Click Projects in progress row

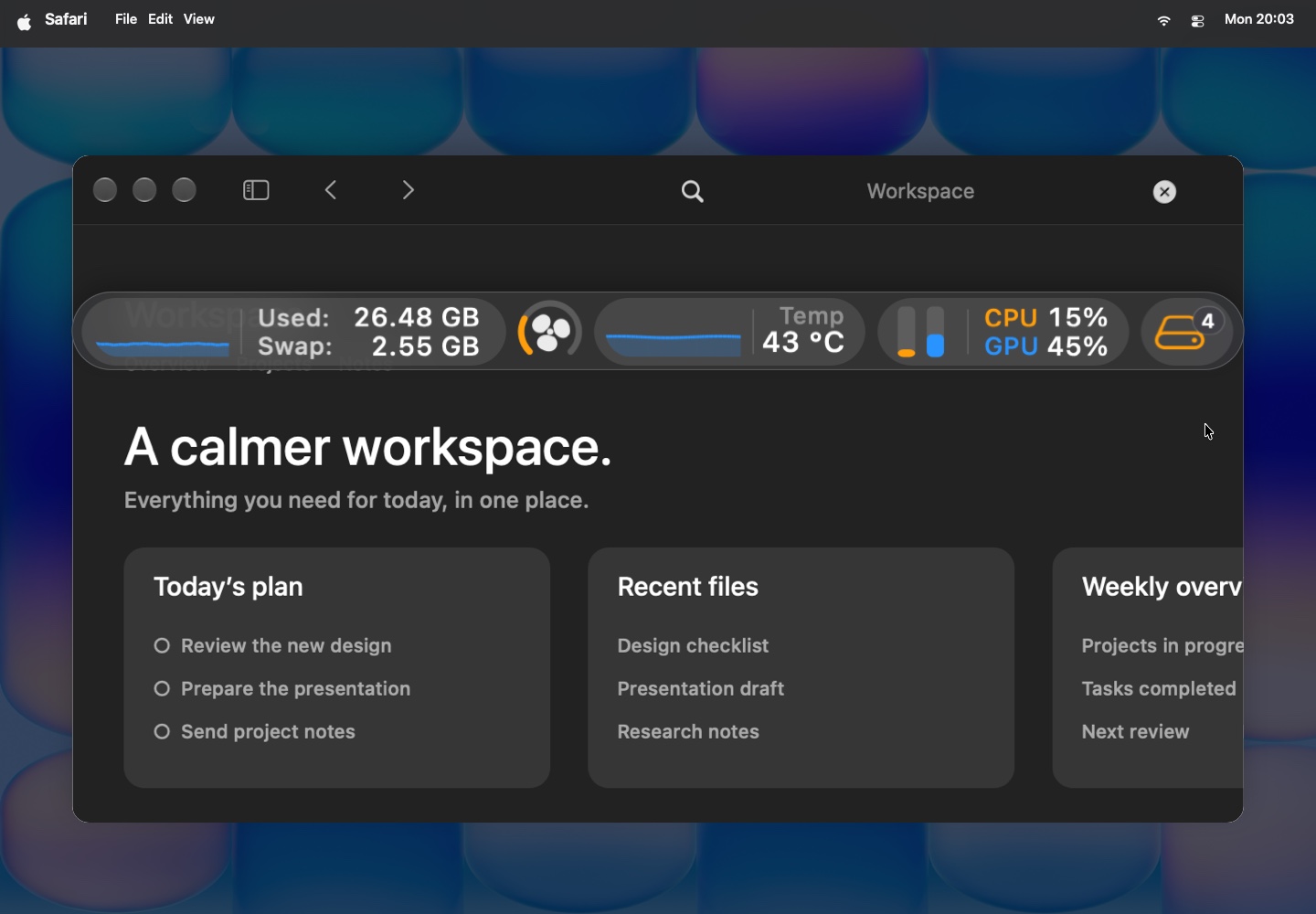pyautogui.click(x=1162, y=645)
